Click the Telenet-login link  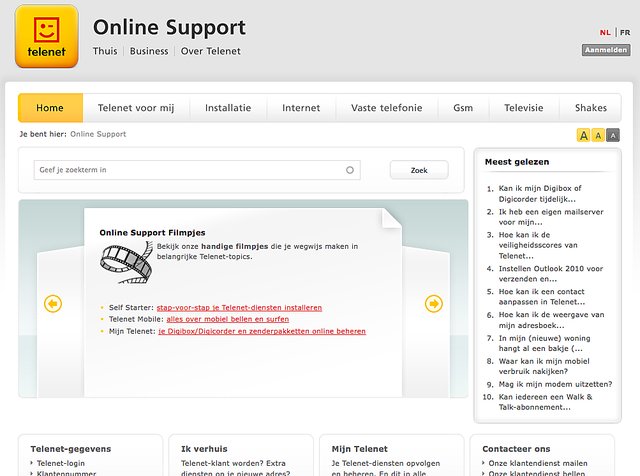[x=61, y=463]
